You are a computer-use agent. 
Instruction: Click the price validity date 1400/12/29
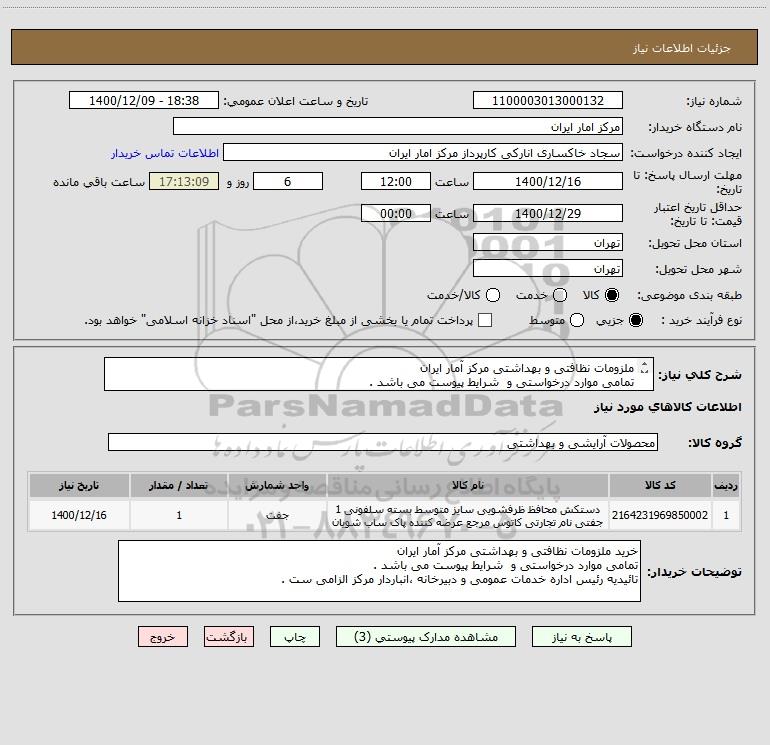[x=548, y=213]
